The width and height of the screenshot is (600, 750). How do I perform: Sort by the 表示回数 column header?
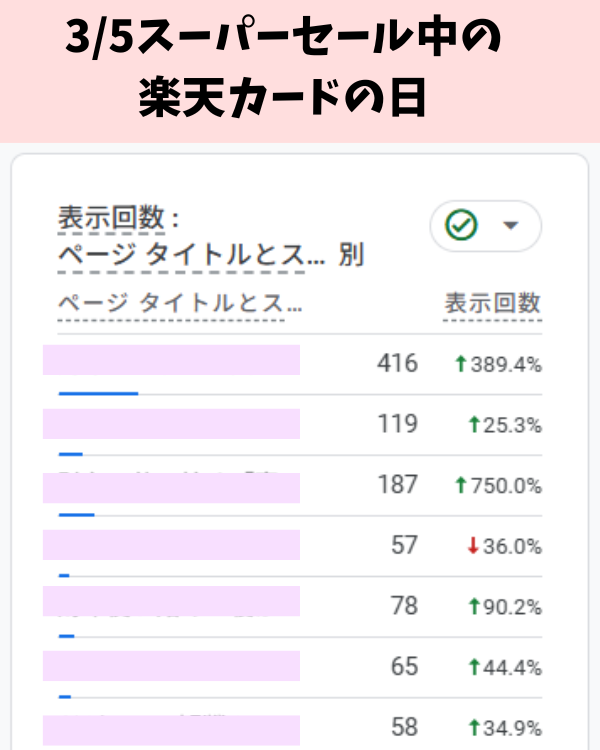492,303
